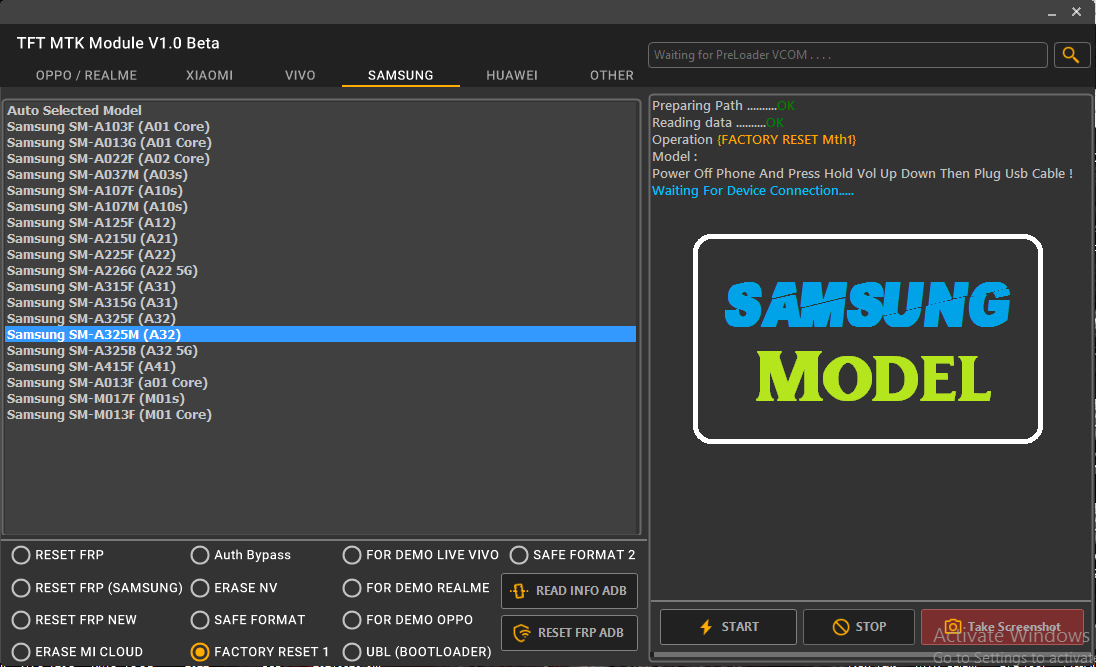Screen dimensions: 1096x667
Task: Choose Samsung SM-A315F (A31)
Action: (320, 287)
